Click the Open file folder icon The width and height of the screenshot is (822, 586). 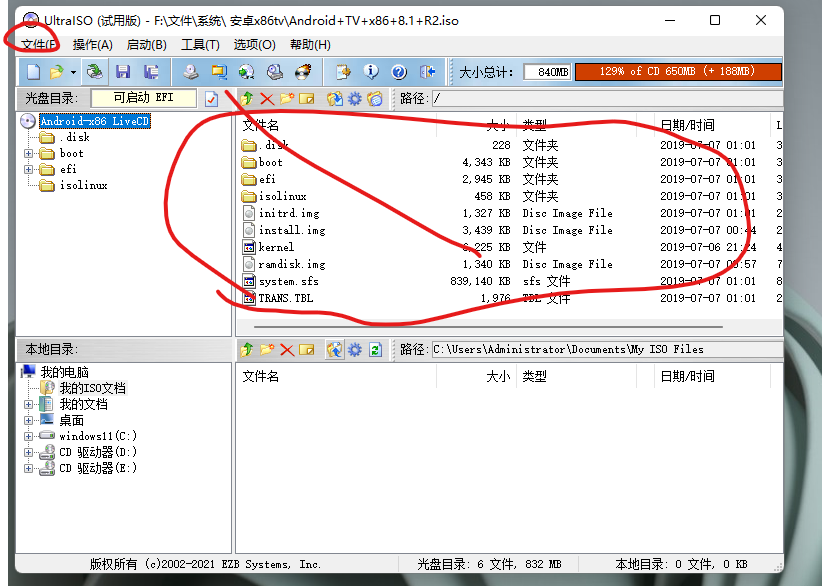coord(56,72)
